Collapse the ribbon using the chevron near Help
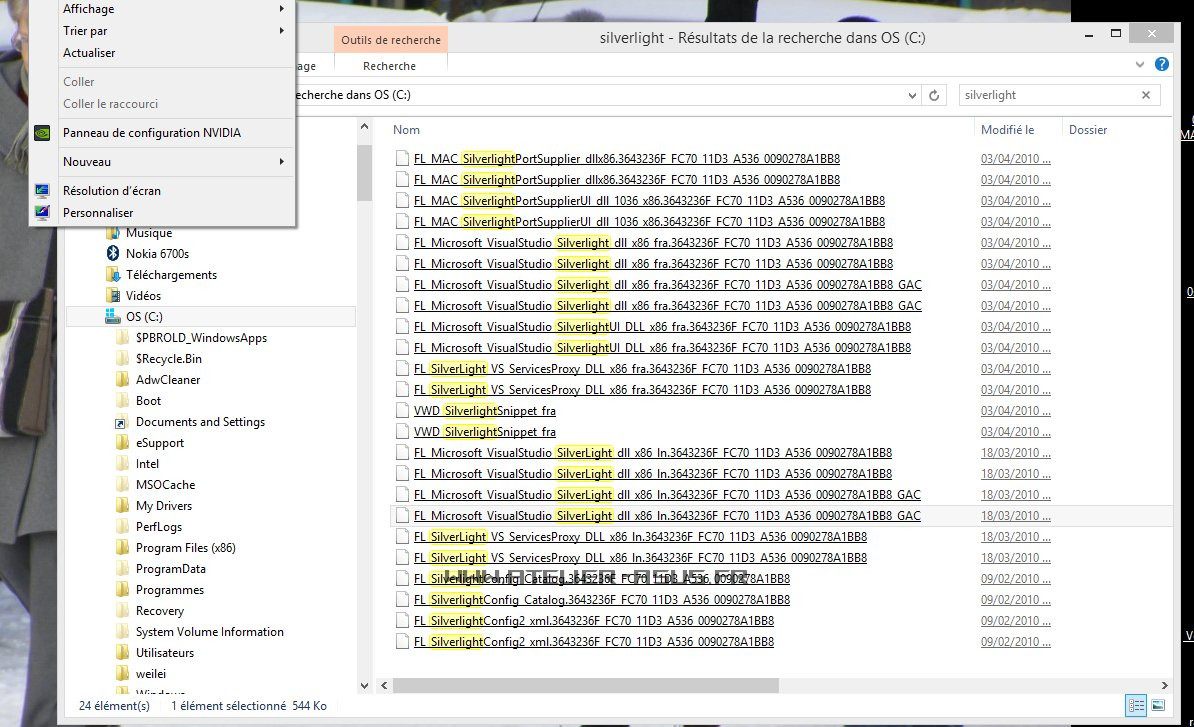The width and height of the screenshot is (1194, 727). [x=1139, y=64]
